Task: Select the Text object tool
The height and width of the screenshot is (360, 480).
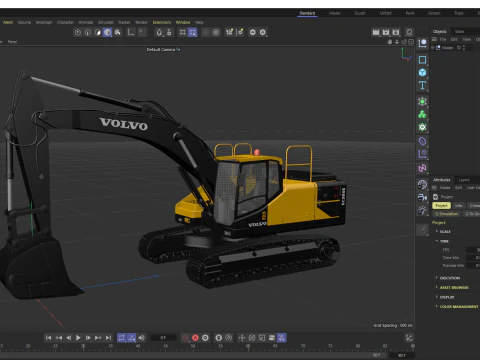Action: point(422,85)
